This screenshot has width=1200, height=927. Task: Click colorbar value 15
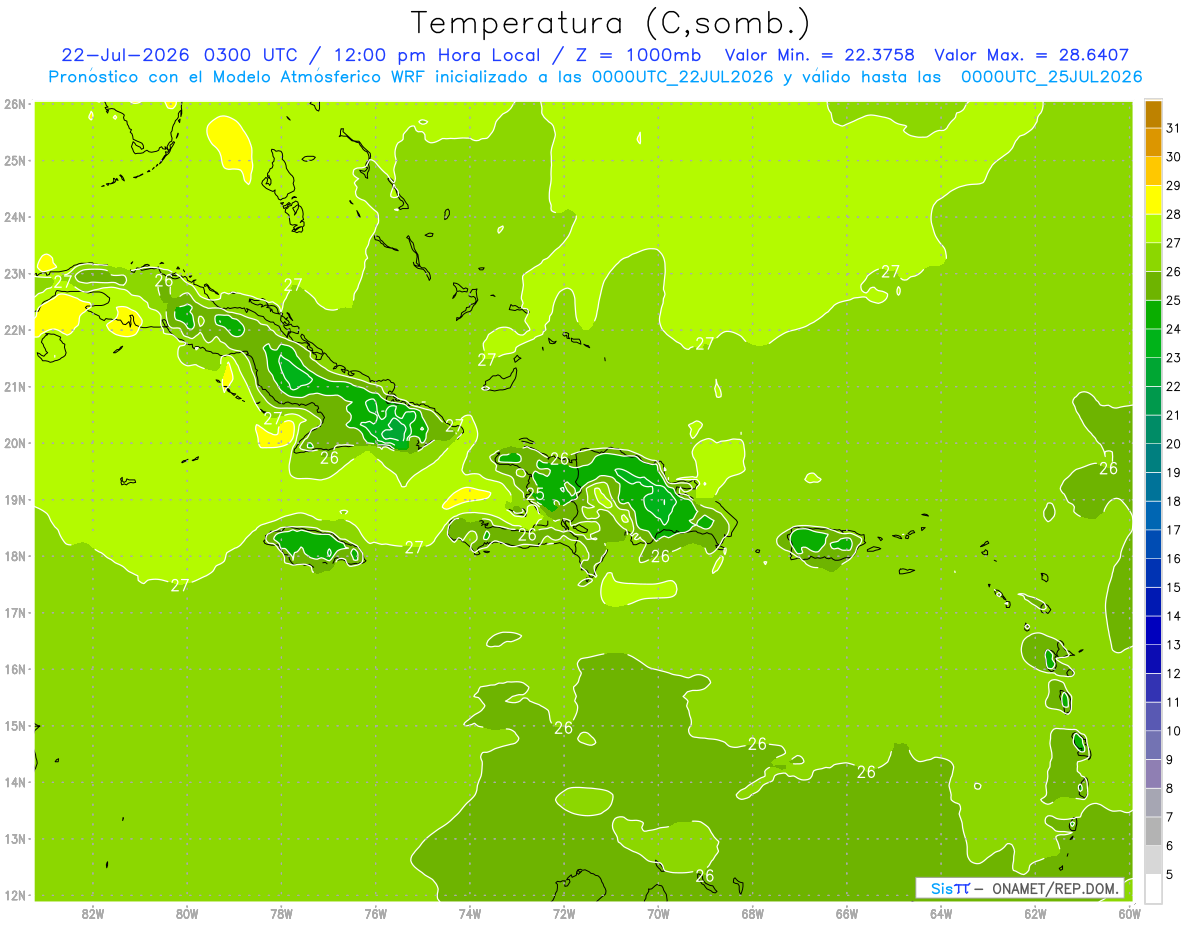1173,587
